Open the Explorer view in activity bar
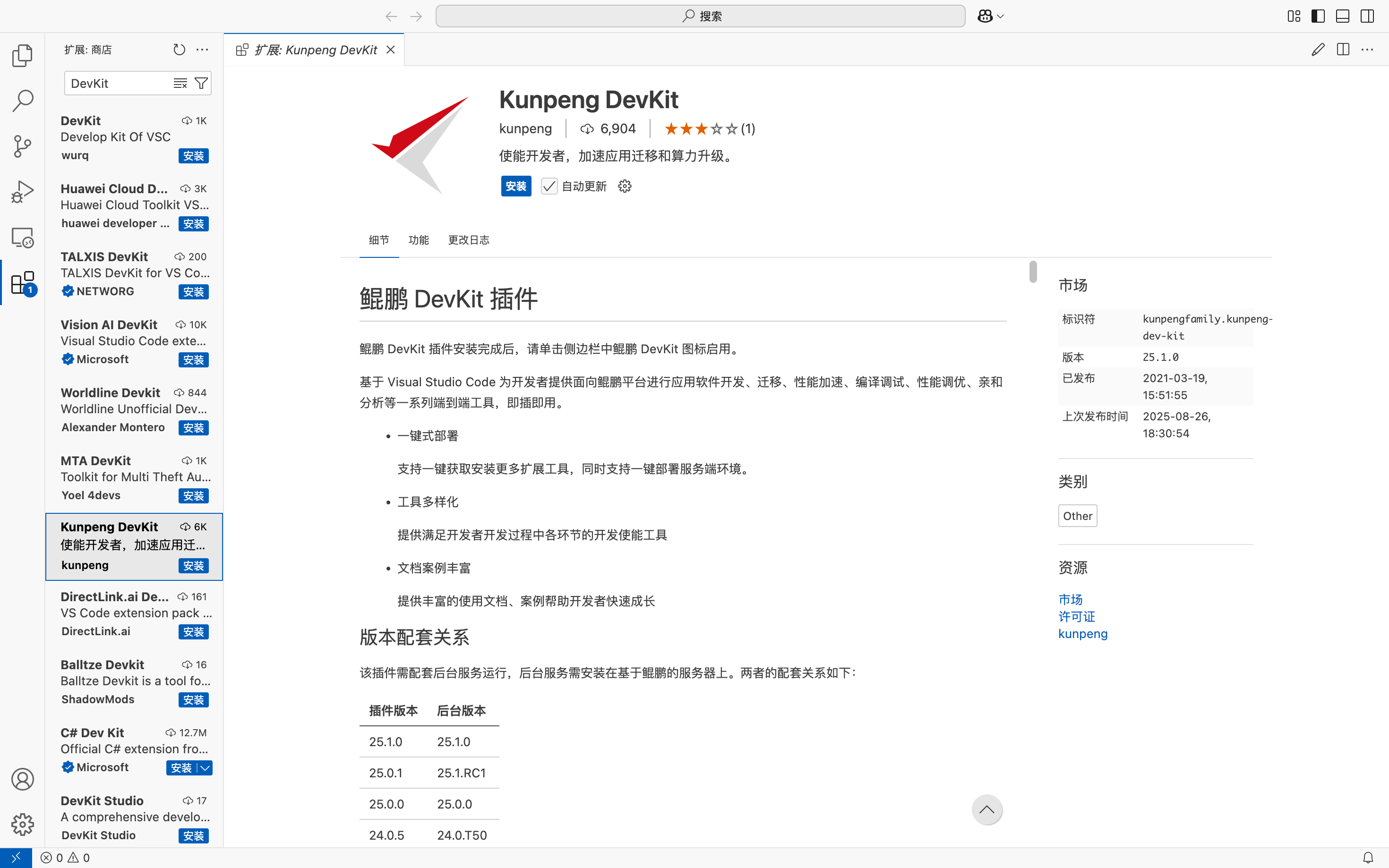Viewport: 1389px width, 868px height. click(x=22, y=56)
